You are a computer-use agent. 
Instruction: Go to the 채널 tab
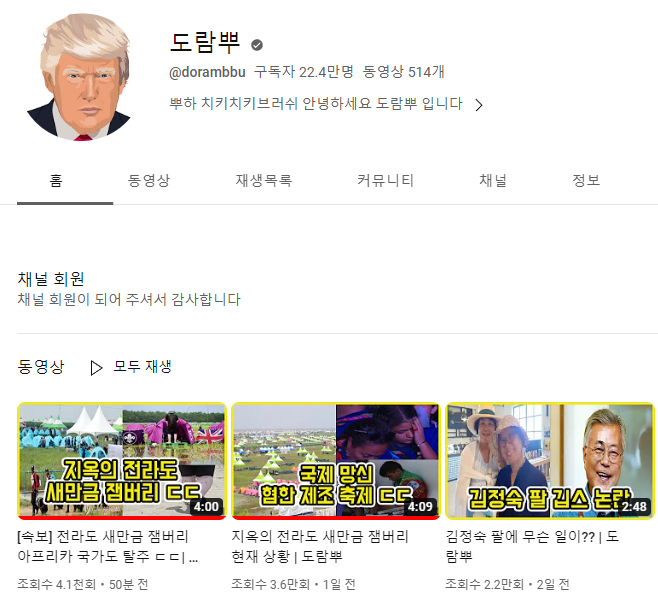(x=493, y=180)
